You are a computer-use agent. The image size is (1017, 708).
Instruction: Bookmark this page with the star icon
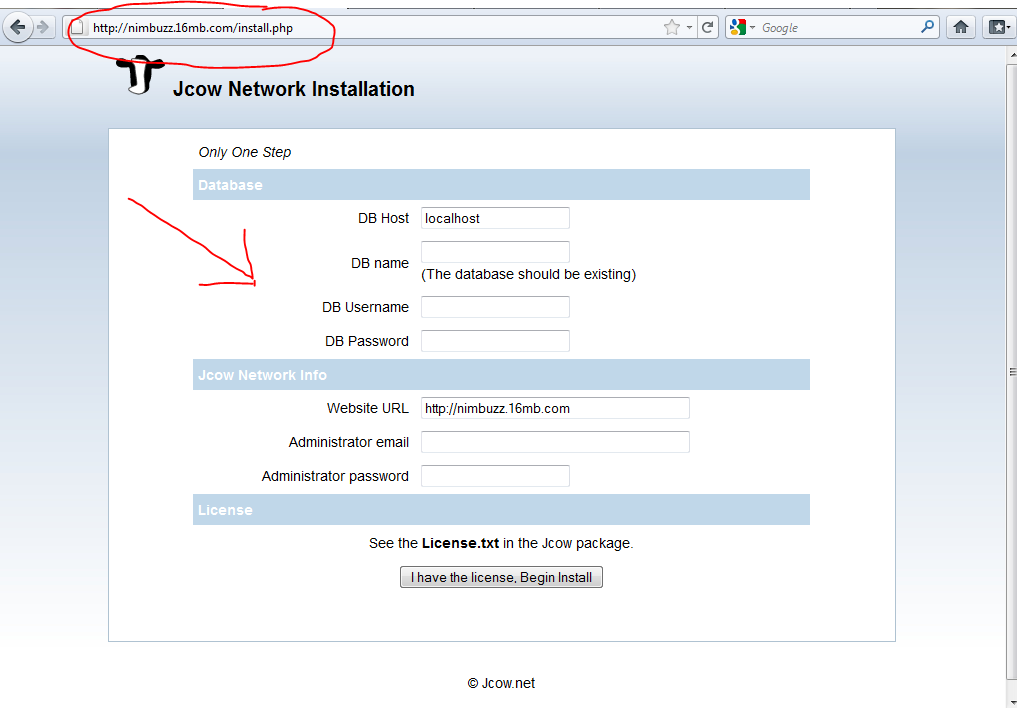pos(672,27)
